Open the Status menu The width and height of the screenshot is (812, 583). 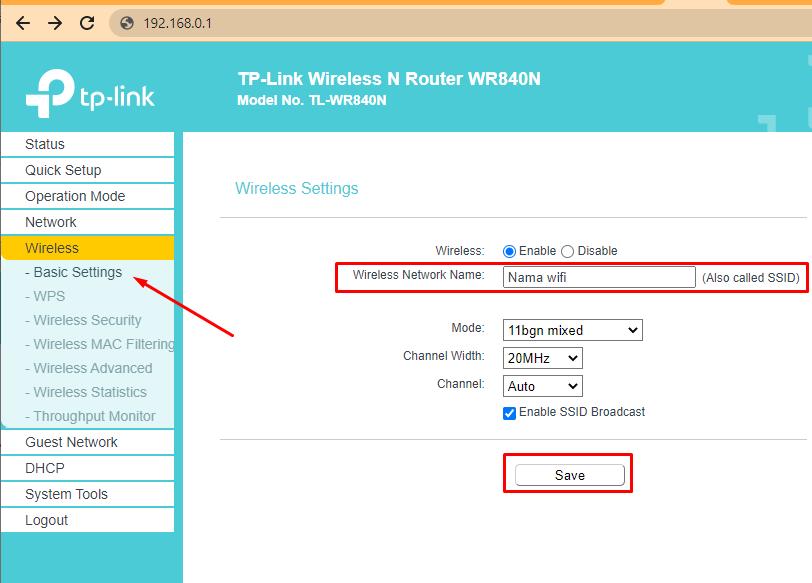coord(87,144)
